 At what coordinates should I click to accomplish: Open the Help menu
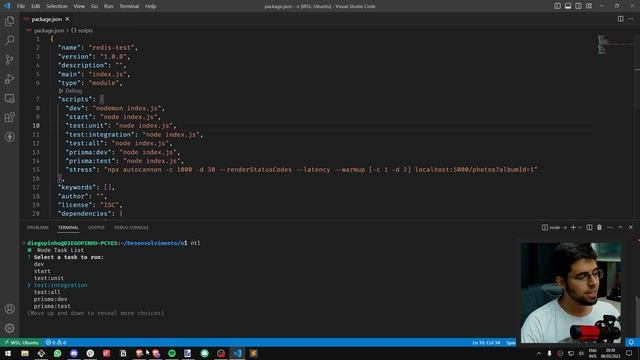151,6
